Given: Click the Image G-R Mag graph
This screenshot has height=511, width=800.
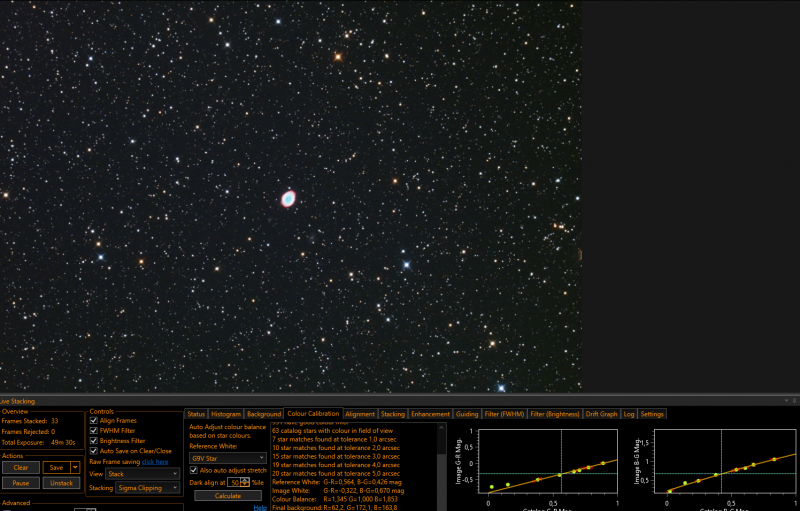Looking at the screenshot, I should (x=547, y=461).
